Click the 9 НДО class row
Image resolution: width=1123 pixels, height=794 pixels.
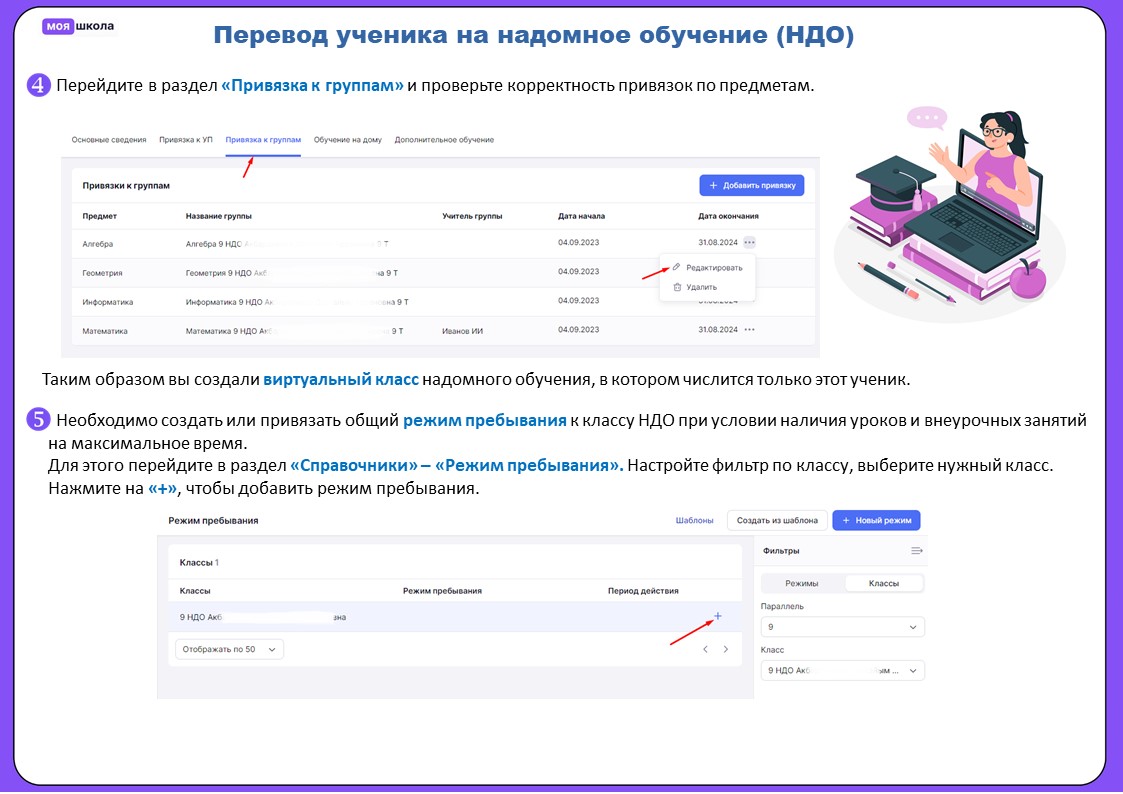coord(455,617)
